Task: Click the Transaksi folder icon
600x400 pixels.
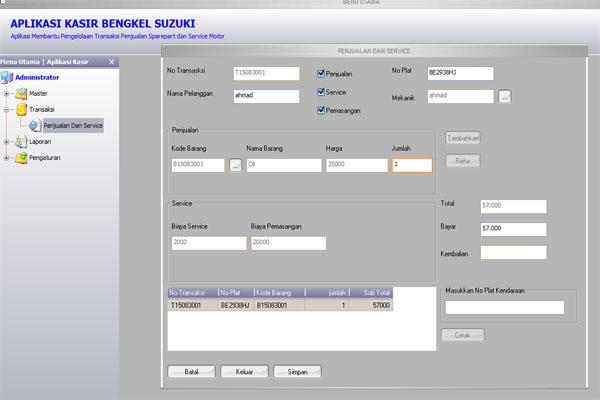Action: pyautogui.click(x=21, y=109)
